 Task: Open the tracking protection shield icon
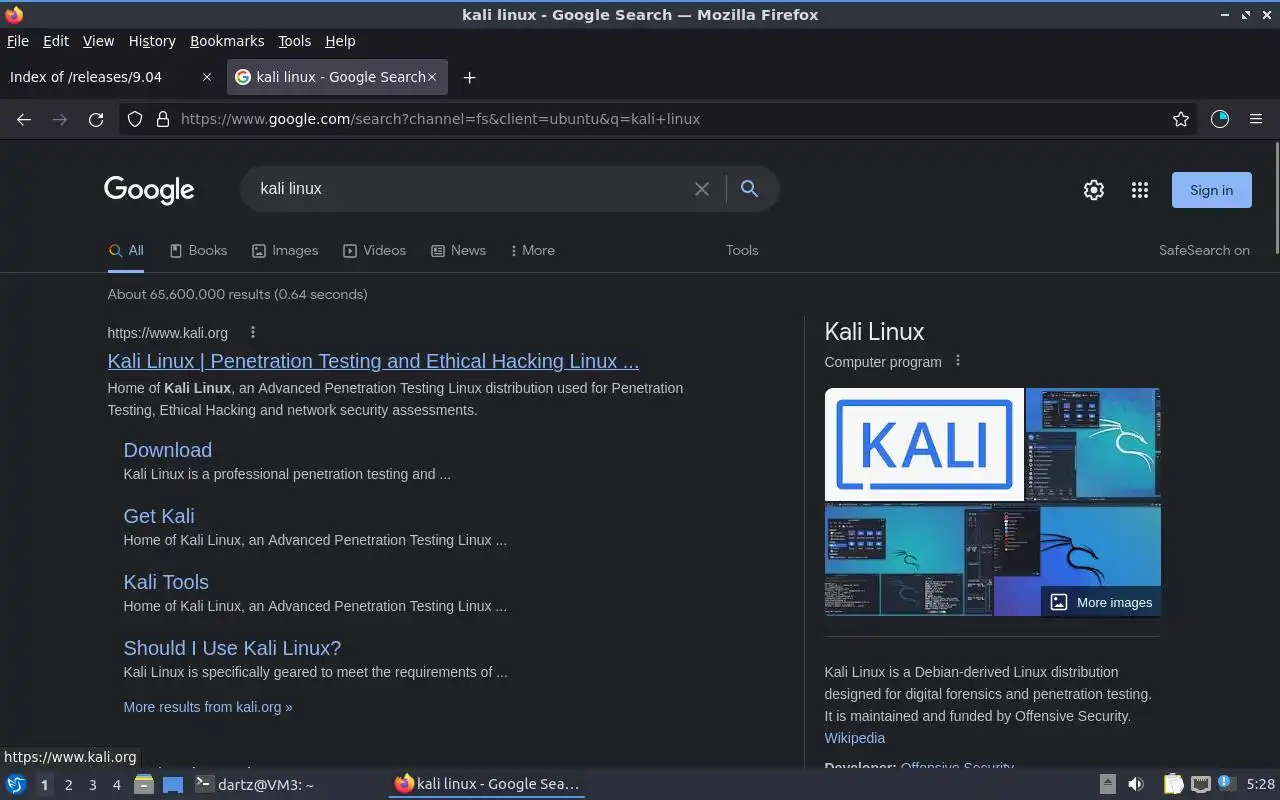point(135,119)
